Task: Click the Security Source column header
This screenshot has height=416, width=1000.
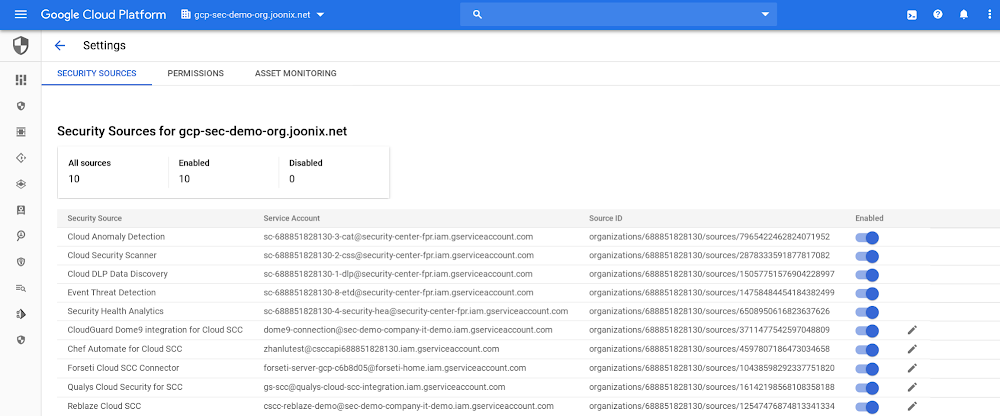Action: pyautogui.click(x=94, y=218)
